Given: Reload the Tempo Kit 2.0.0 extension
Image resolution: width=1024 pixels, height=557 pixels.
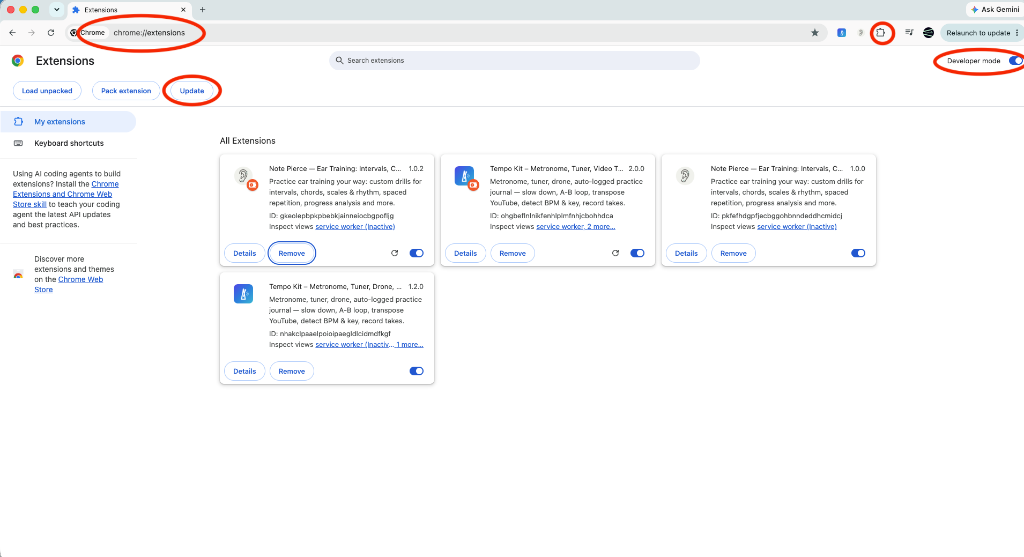Looking at the screenshot, I should pyautogui.click(x=615, y=253).
